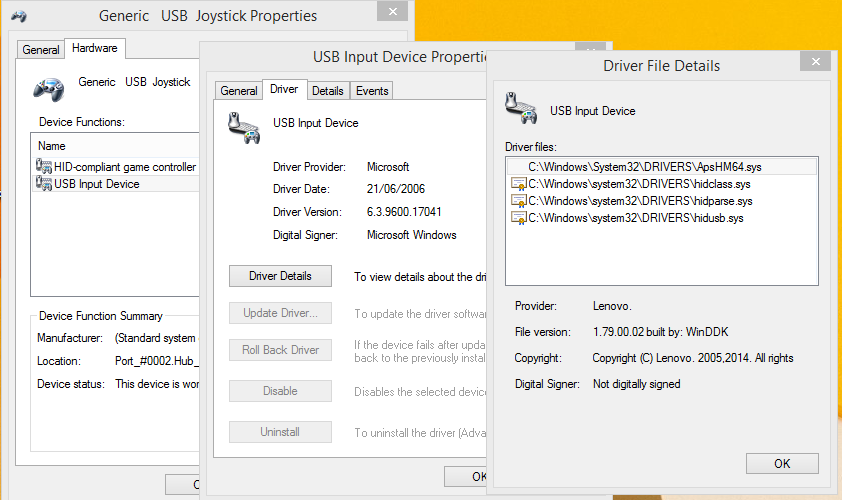Click the large gamepad icon beside Generic USB Joystick
The image size is (842, 500).
[x=49, y=89]
